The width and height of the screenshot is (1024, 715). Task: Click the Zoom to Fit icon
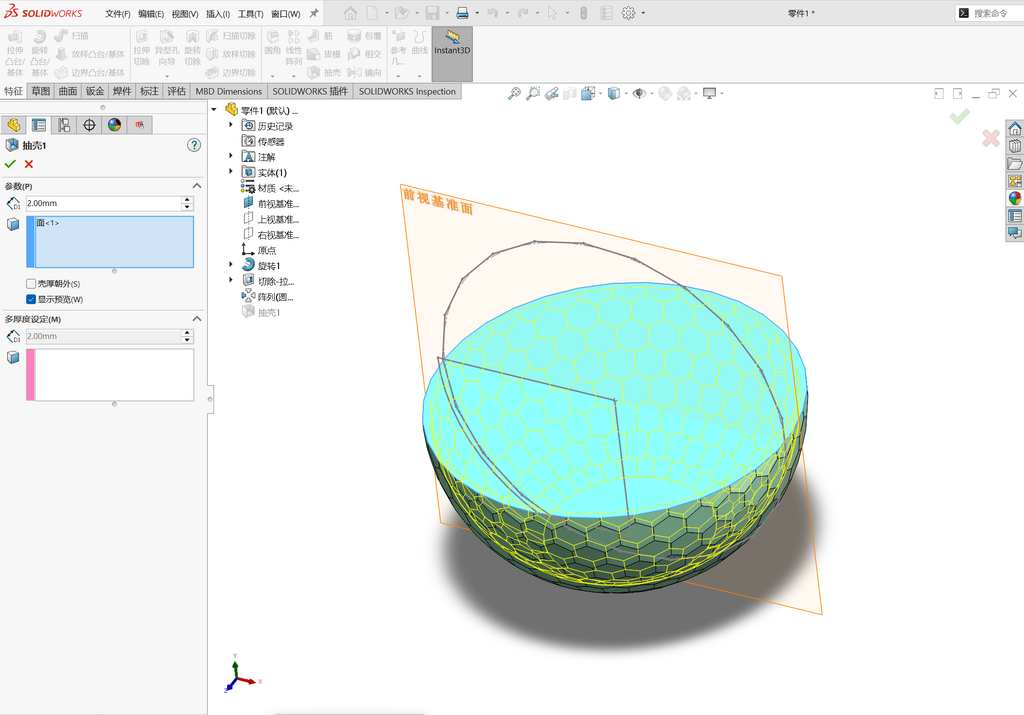coord(515,93)
